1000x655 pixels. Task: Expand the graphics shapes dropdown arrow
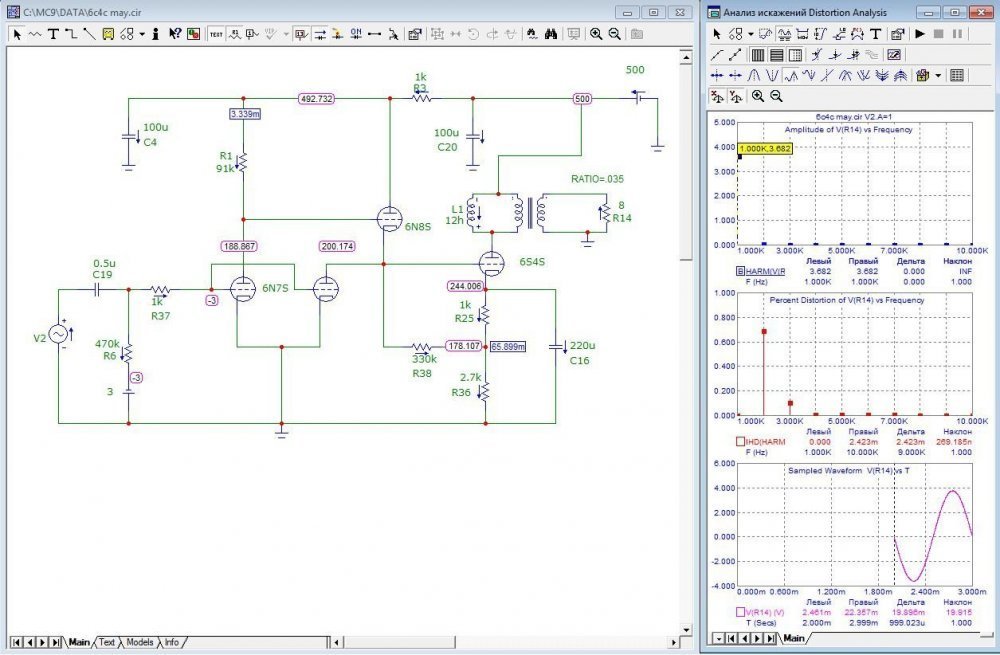pos(142,34)
